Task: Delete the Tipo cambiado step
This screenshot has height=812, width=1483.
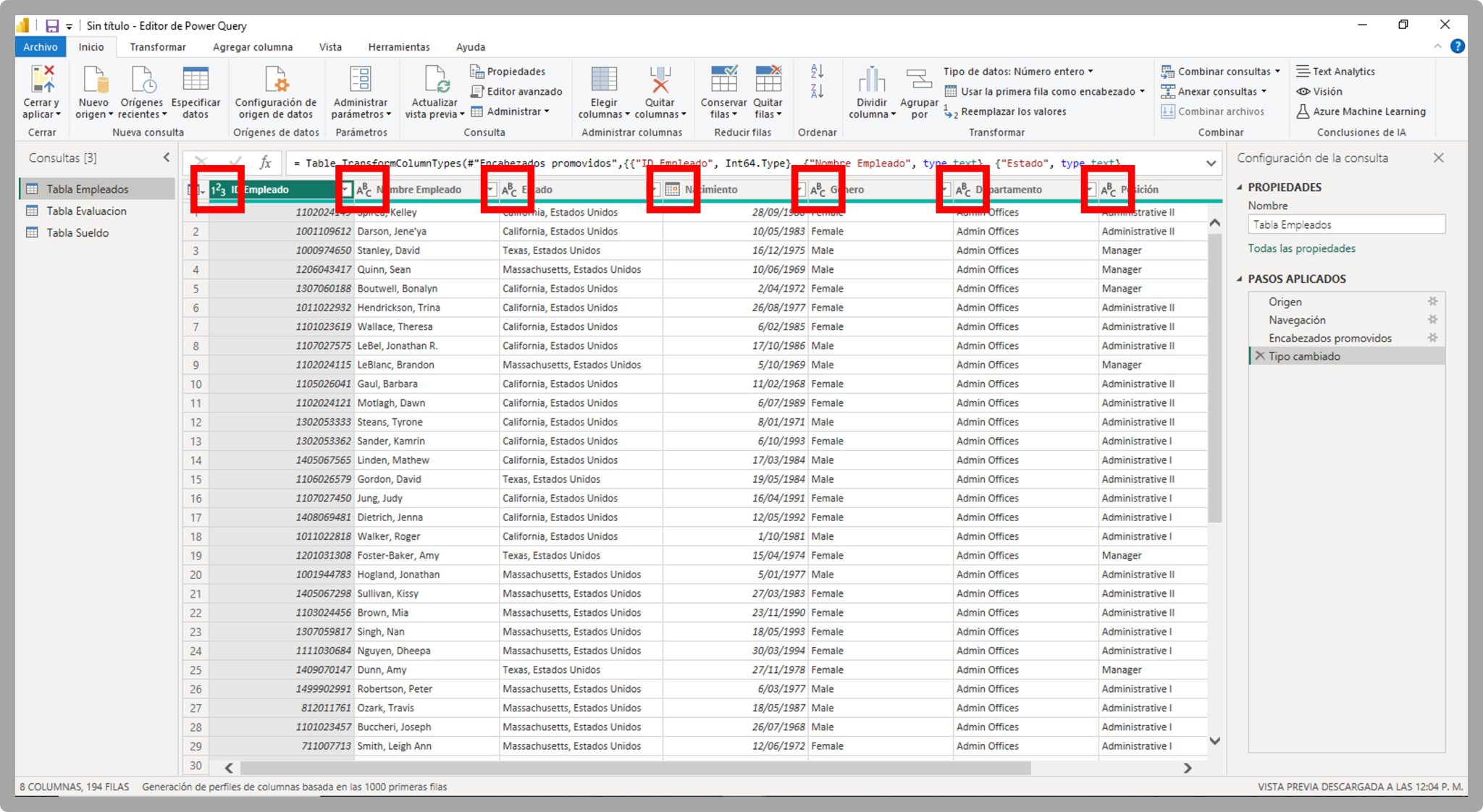Action: tap(1259, 356)
